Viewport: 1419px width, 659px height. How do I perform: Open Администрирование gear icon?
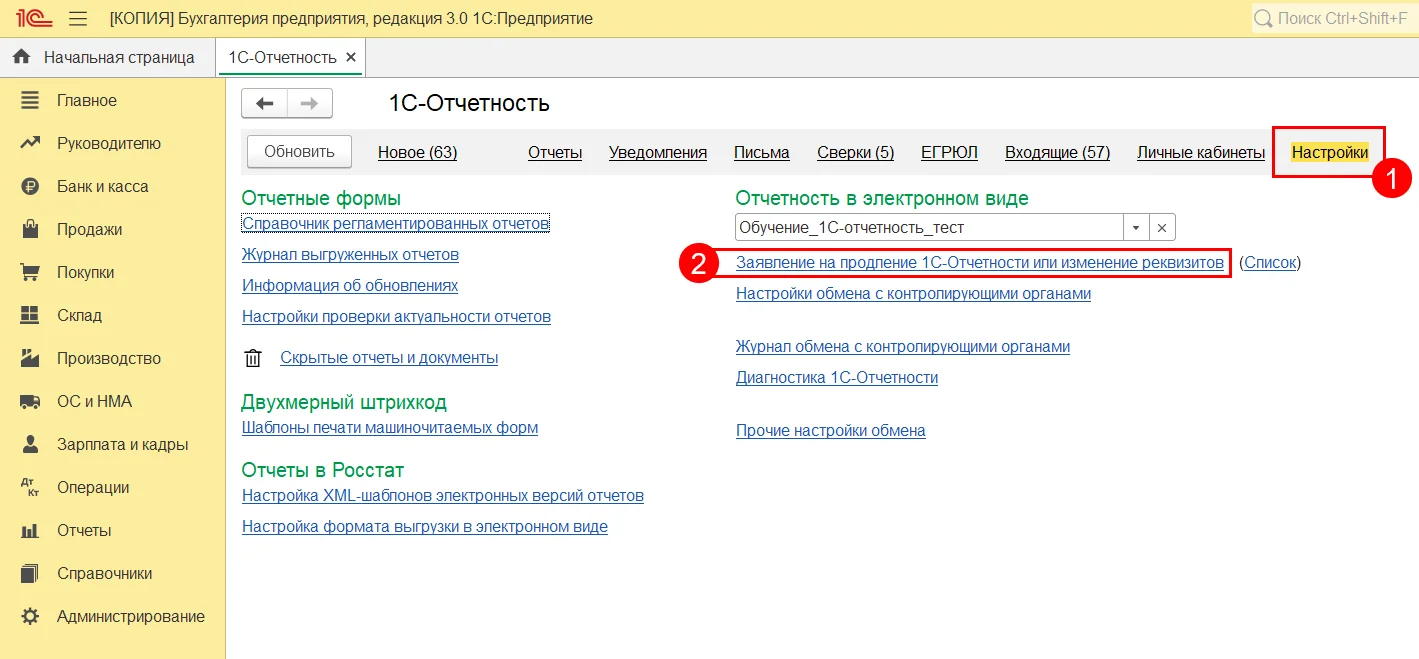coord(30,616)
